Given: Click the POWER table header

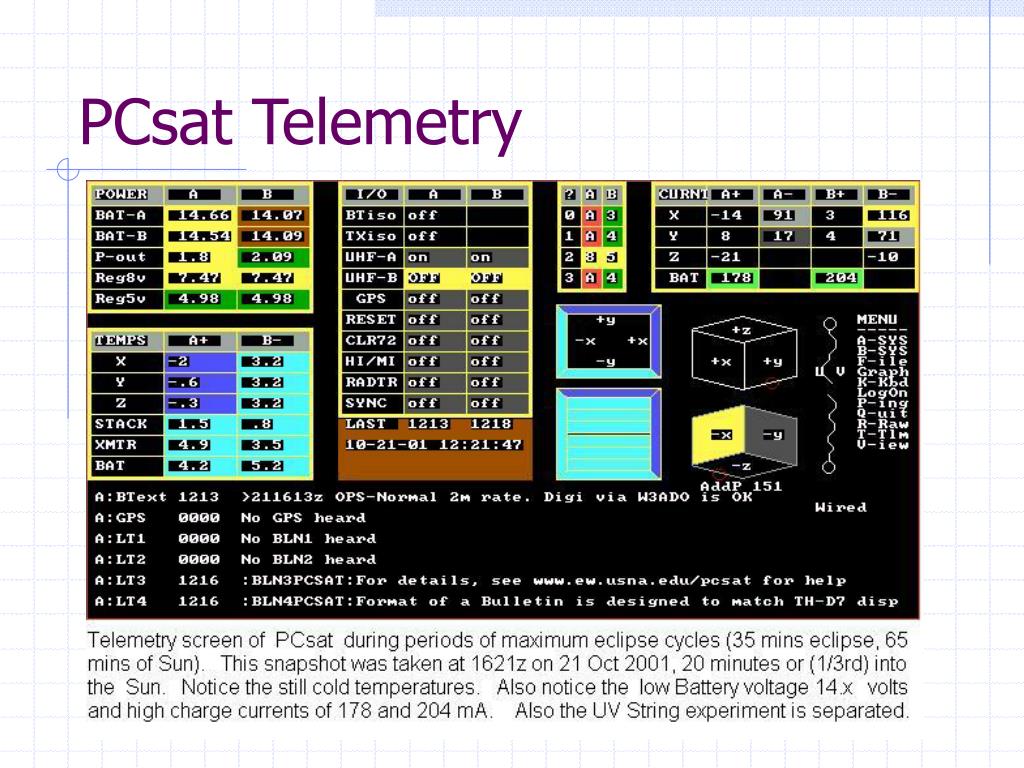Looking at the screenshot, I should (x=121, y=194).
